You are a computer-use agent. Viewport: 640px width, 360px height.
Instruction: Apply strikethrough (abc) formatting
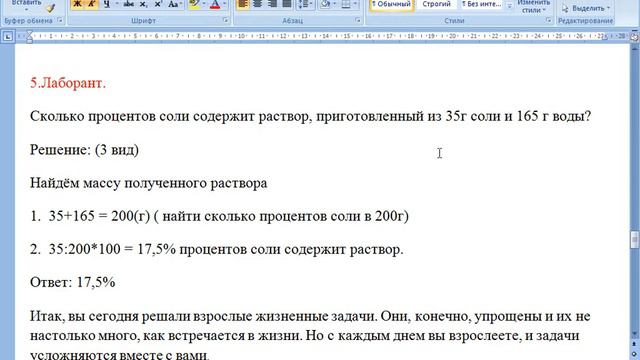(x=129, y=4)
